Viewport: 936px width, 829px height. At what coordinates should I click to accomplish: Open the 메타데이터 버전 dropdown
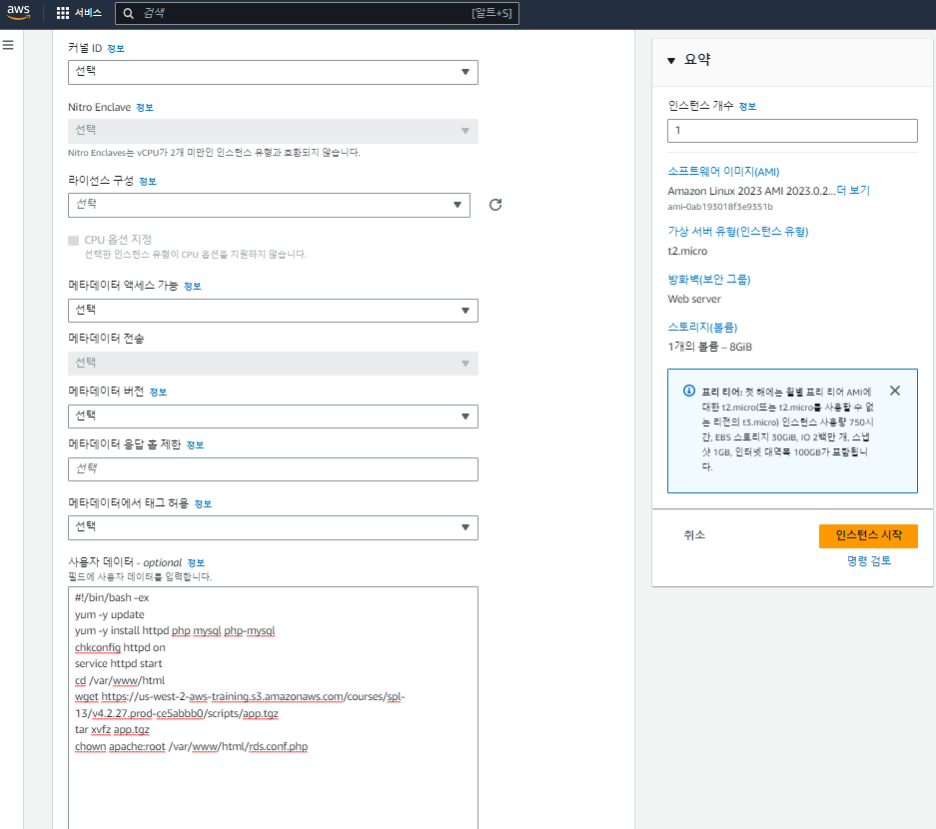click(273, 416)
